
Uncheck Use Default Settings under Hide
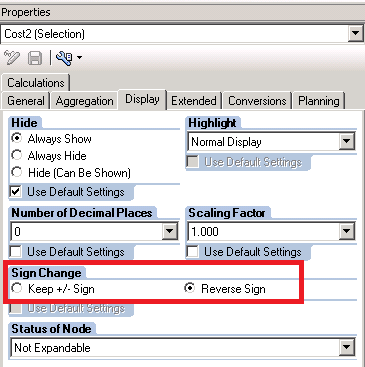pos(16,192)
